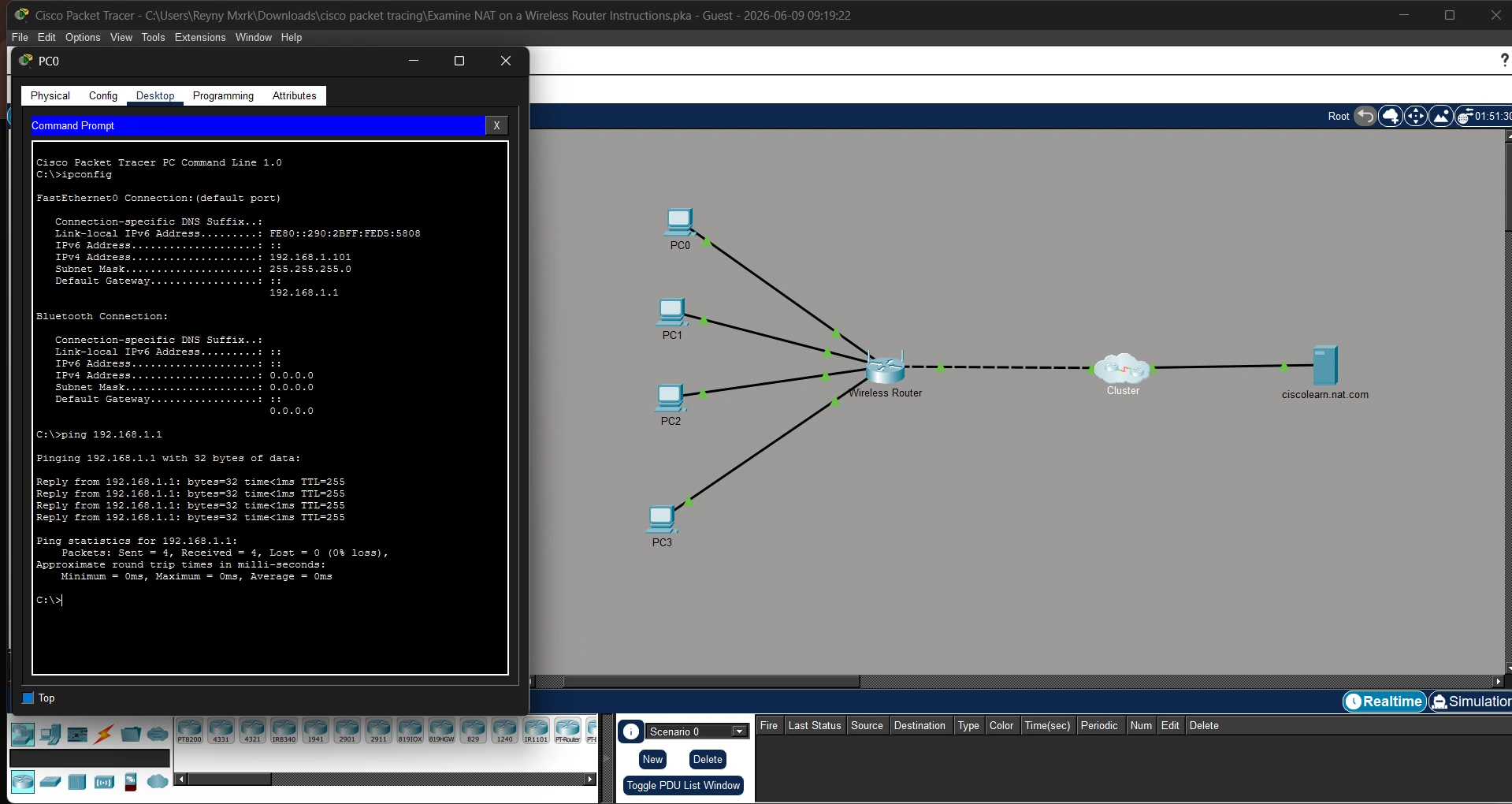This screenshot has height=804, width=1512.
Task: Switch to the Physical tab in PC0
Action: pyautogui.click(x=50, y=95)
